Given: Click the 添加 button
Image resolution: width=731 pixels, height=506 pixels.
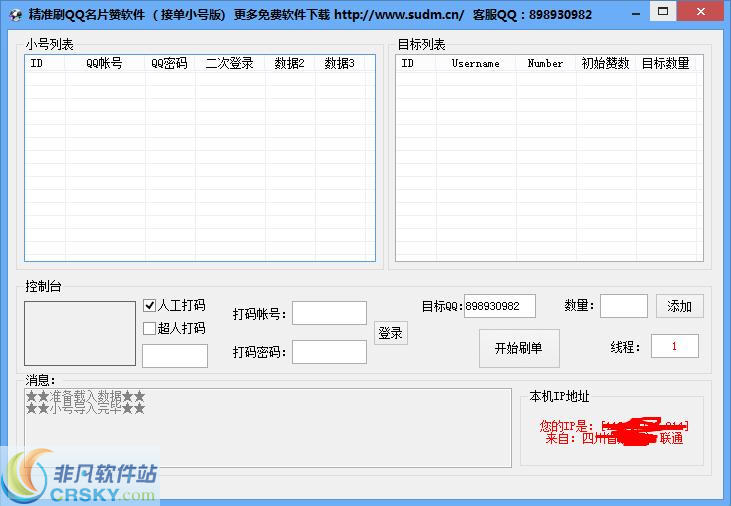Looking at the screenshot, I should (680, 306).
